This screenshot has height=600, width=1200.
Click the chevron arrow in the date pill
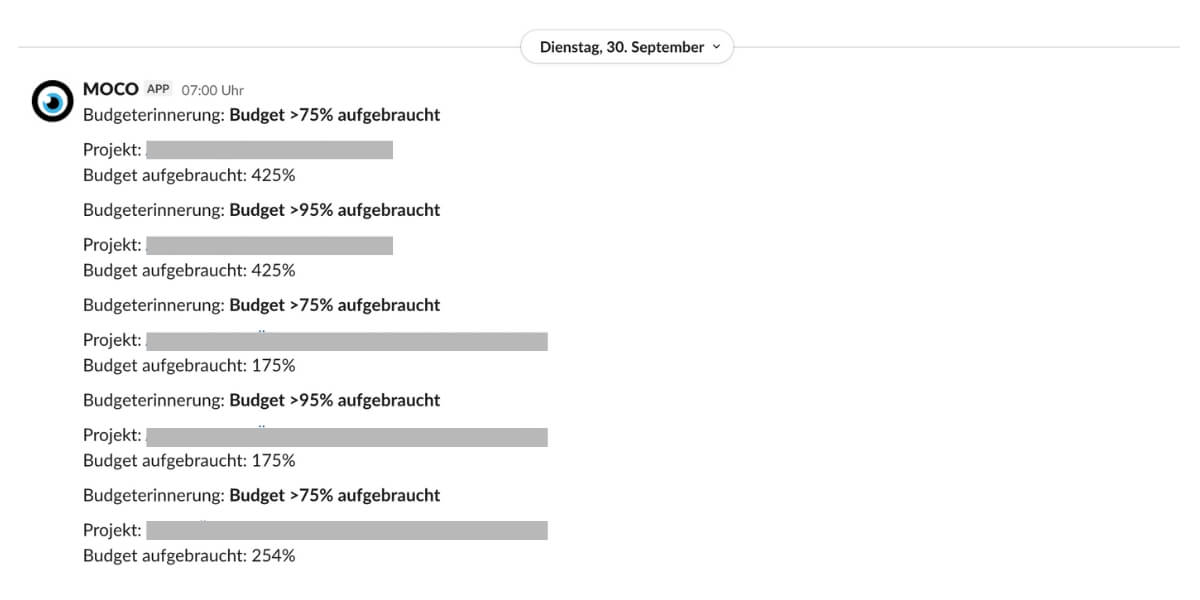[x=715, y=47]
